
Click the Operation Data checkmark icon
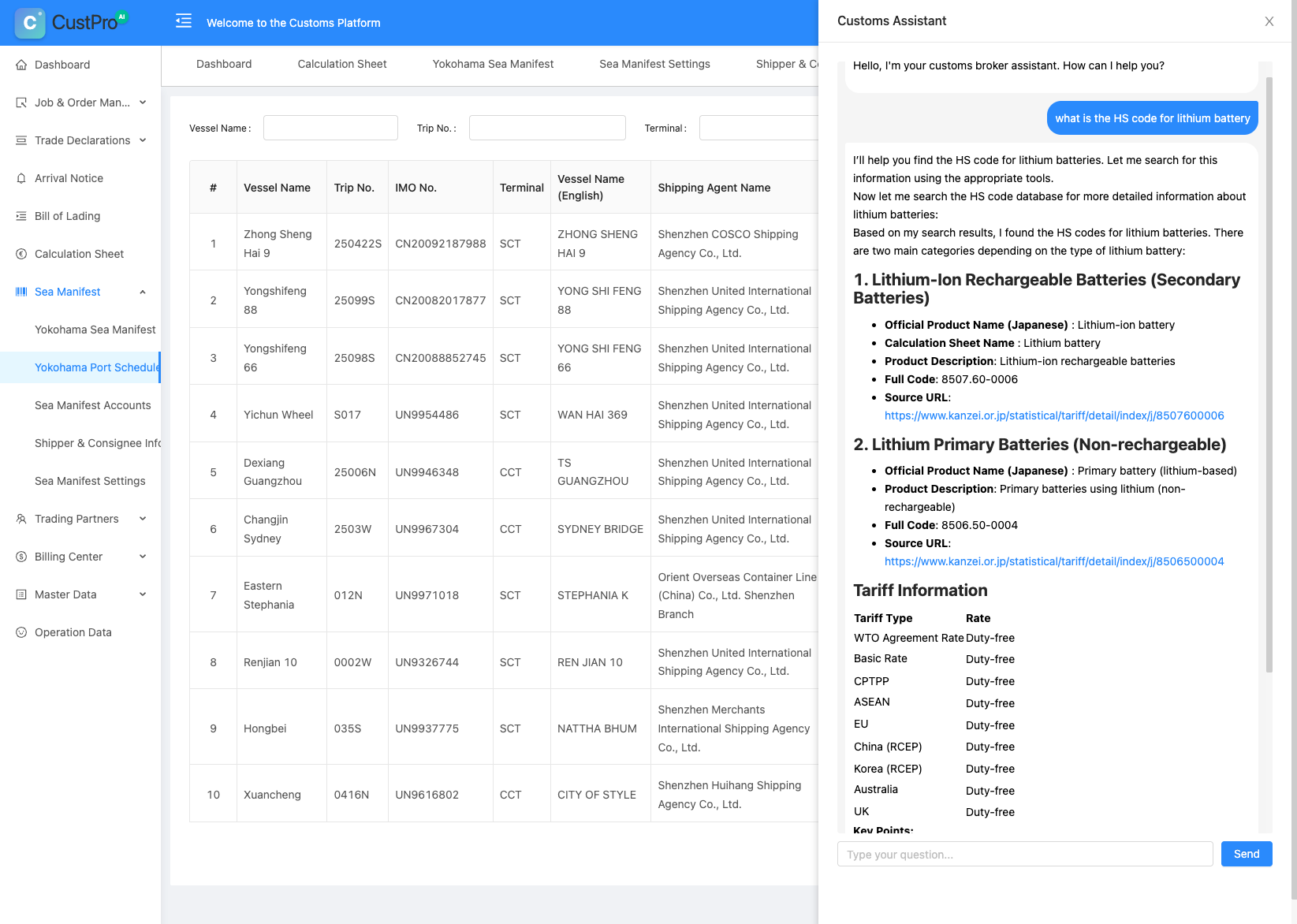[x=21, y=632]
